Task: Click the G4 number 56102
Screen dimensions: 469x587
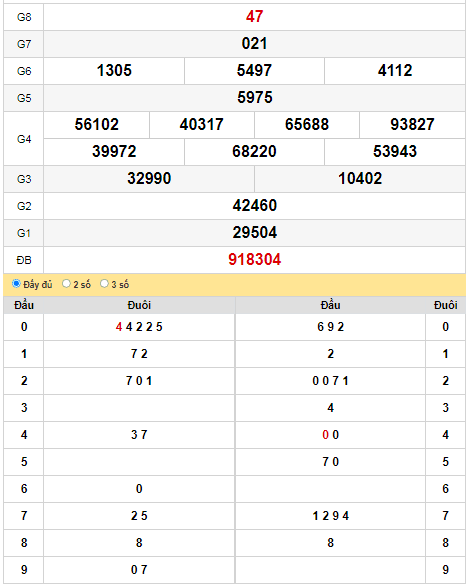Action: [97, 125]
